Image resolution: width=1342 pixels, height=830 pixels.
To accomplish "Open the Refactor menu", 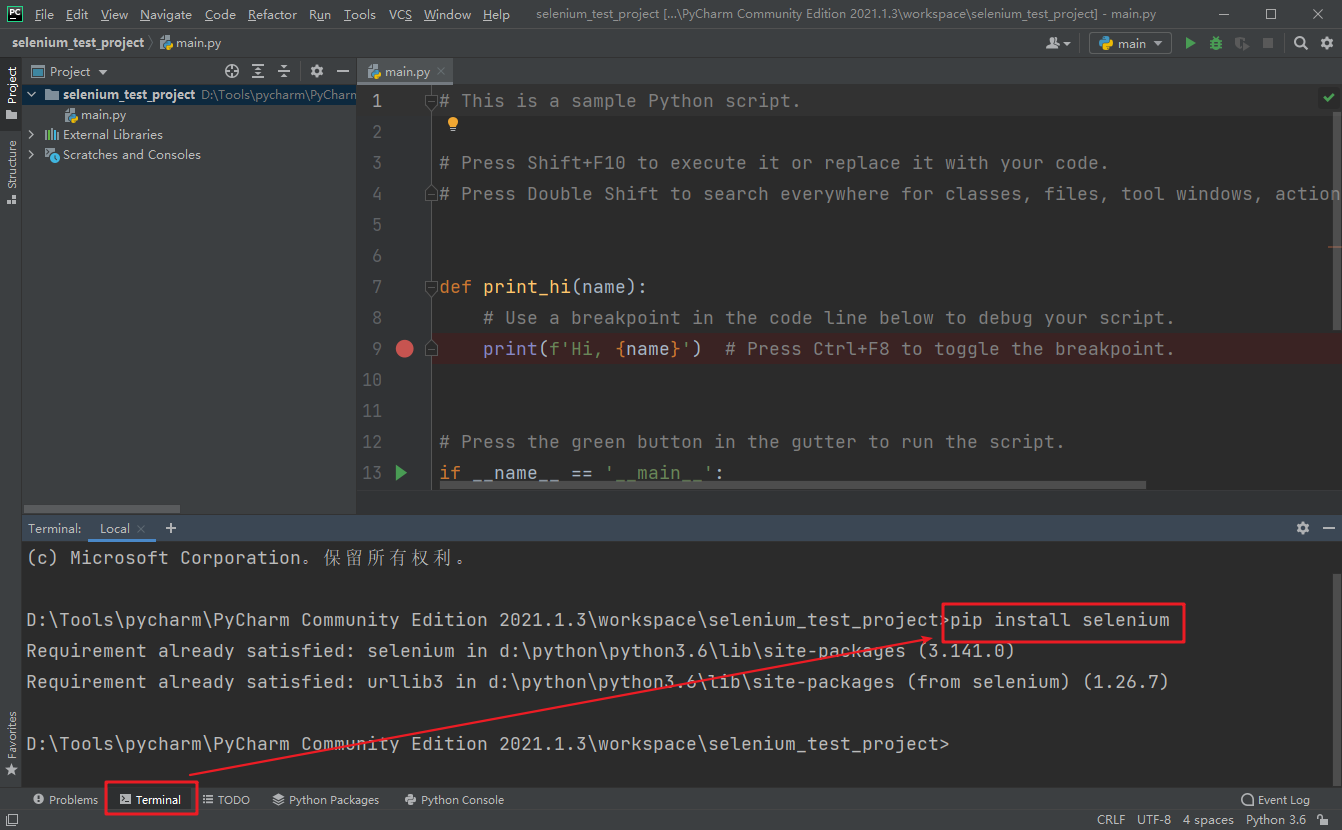I will click(272, 14).
